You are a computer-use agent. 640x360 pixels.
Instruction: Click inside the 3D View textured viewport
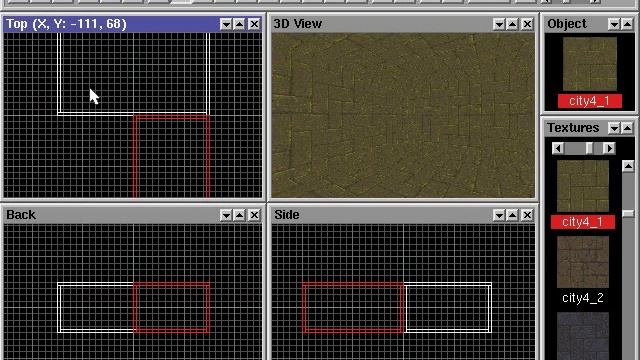[403, 116]
